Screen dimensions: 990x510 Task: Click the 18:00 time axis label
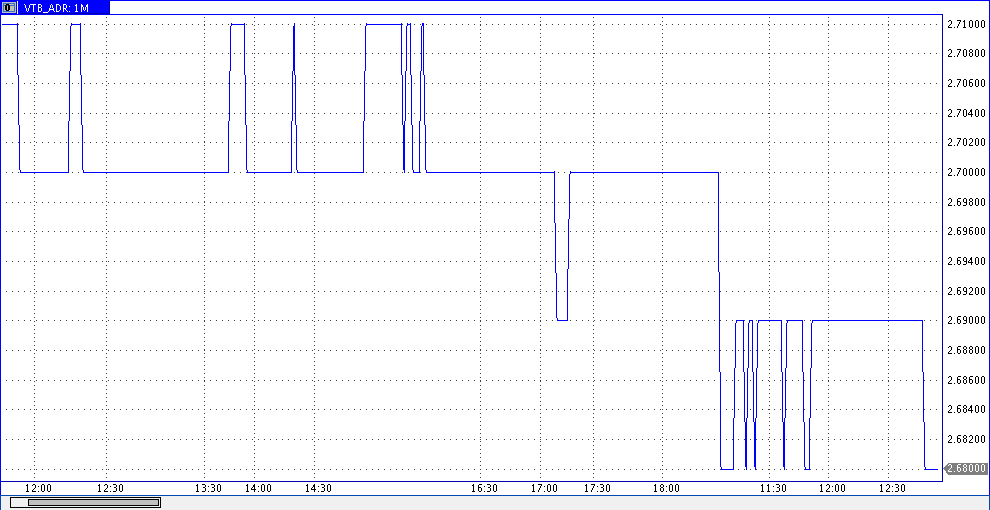point(666,489)
